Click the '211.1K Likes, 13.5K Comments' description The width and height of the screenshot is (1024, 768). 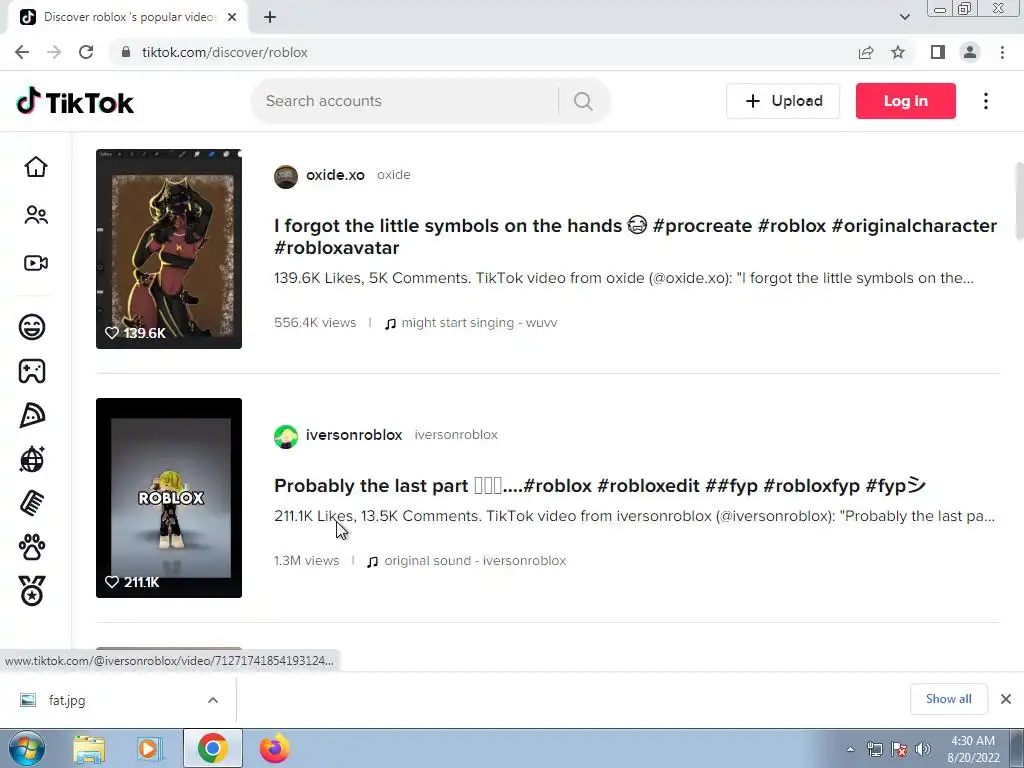[635, 516]
